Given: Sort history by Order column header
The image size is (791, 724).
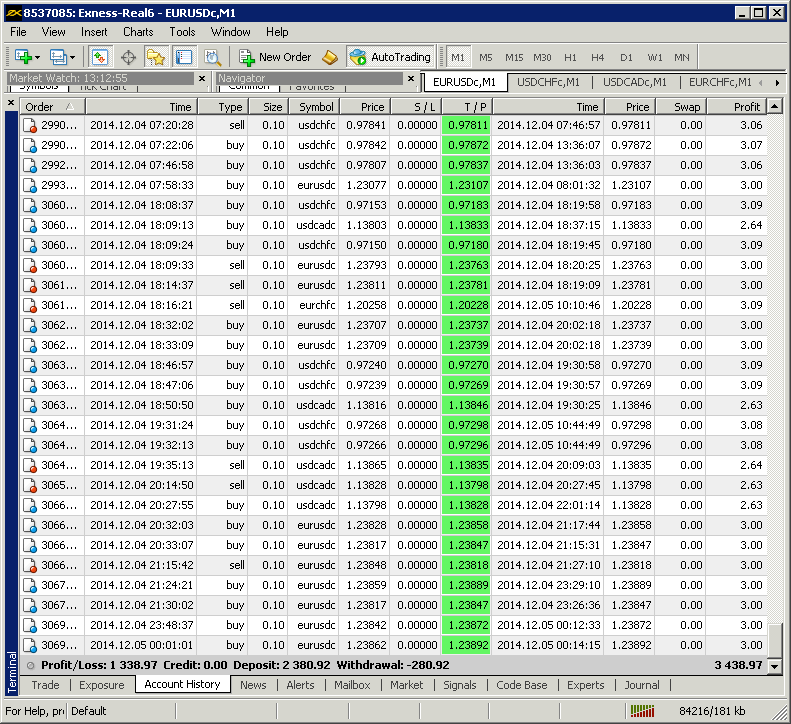Looking at the screenshot, I should coord(52,107).
